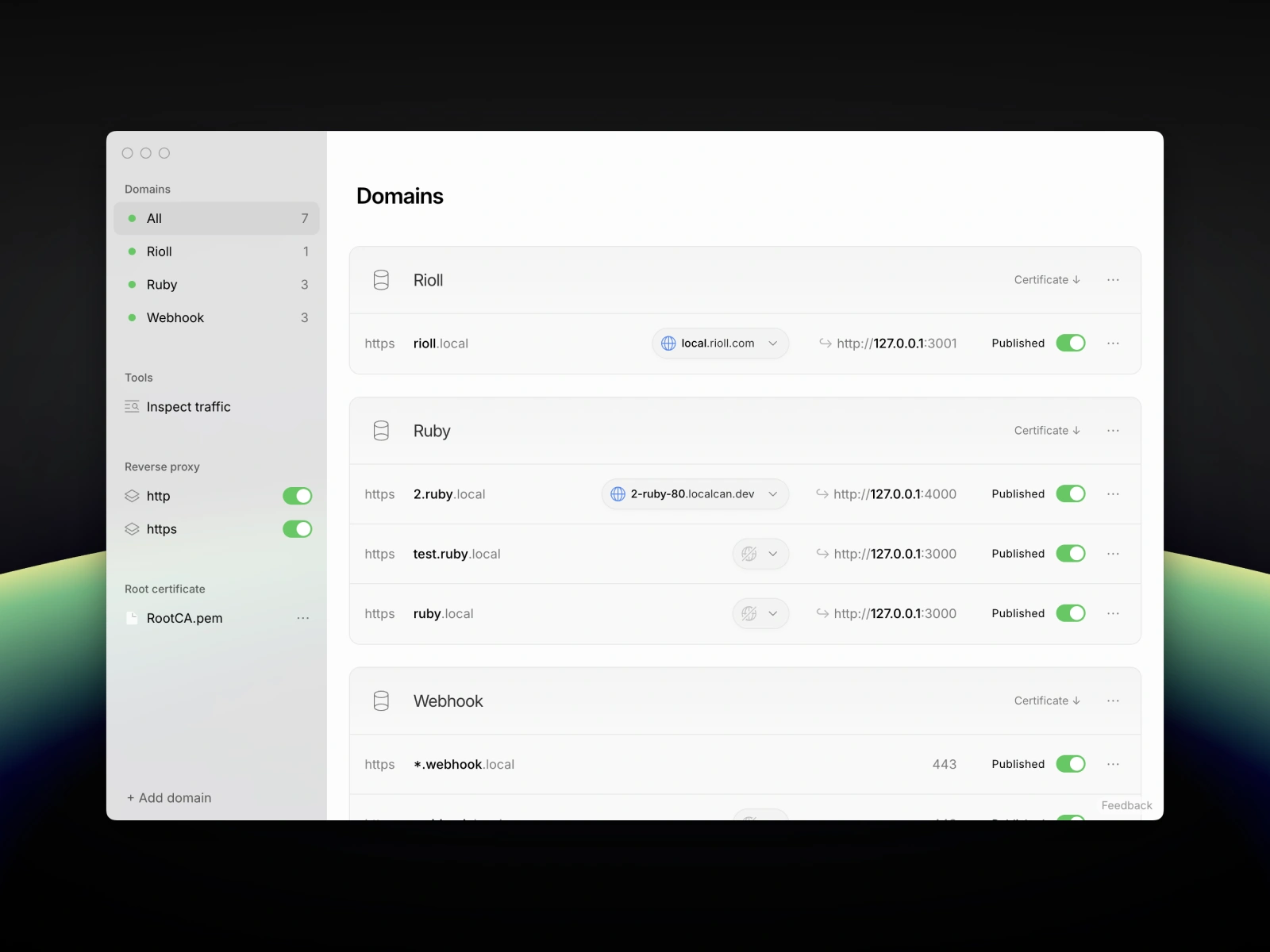
Task: Click the globe icon in 2-ruby-80.localcan.dev selector
Action: (618, 494)
